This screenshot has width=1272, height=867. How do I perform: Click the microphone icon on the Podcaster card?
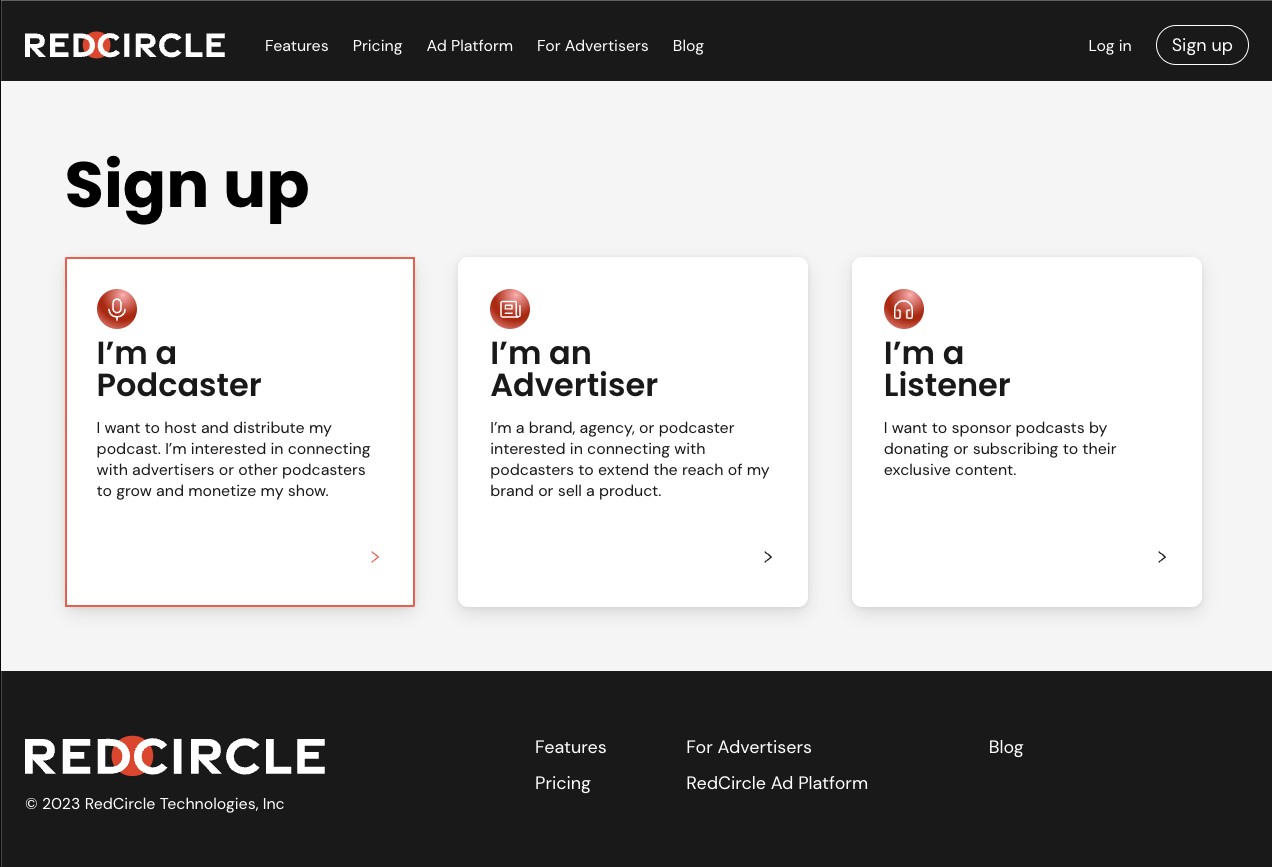[117, 309]
